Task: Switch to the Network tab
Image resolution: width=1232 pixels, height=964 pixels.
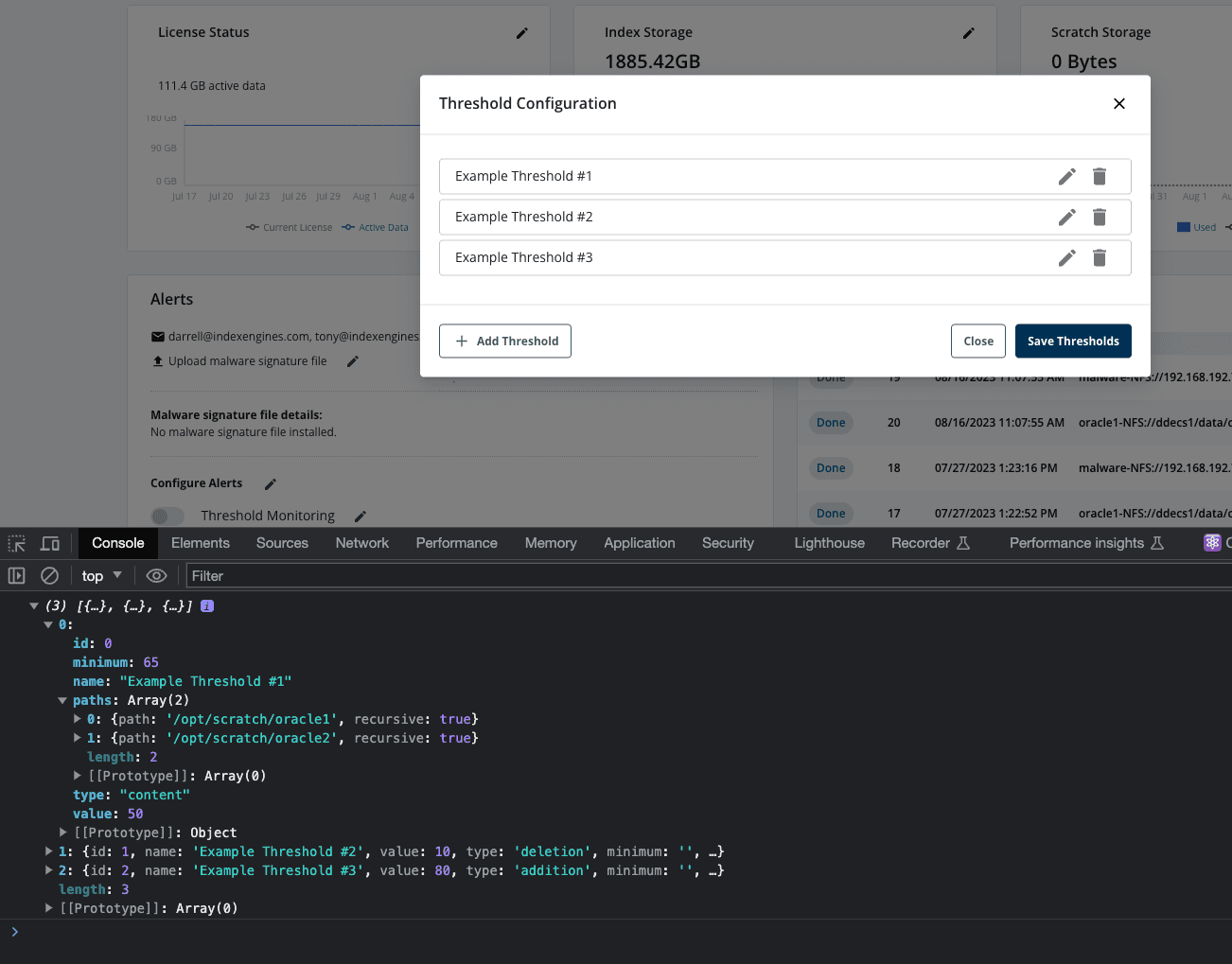Action: tap(361, 542)
